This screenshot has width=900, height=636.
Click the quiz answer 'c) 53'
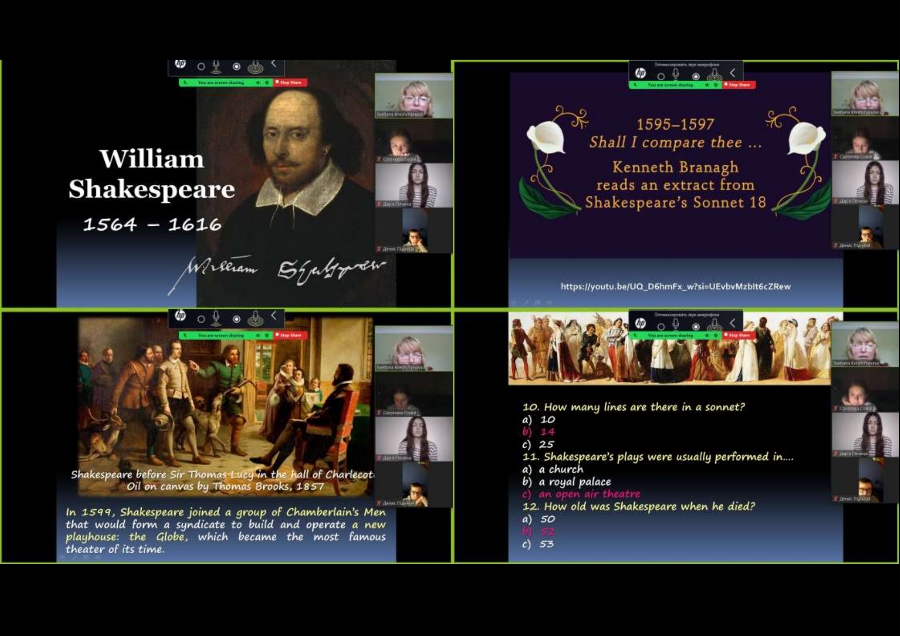(x=538, y=544)
